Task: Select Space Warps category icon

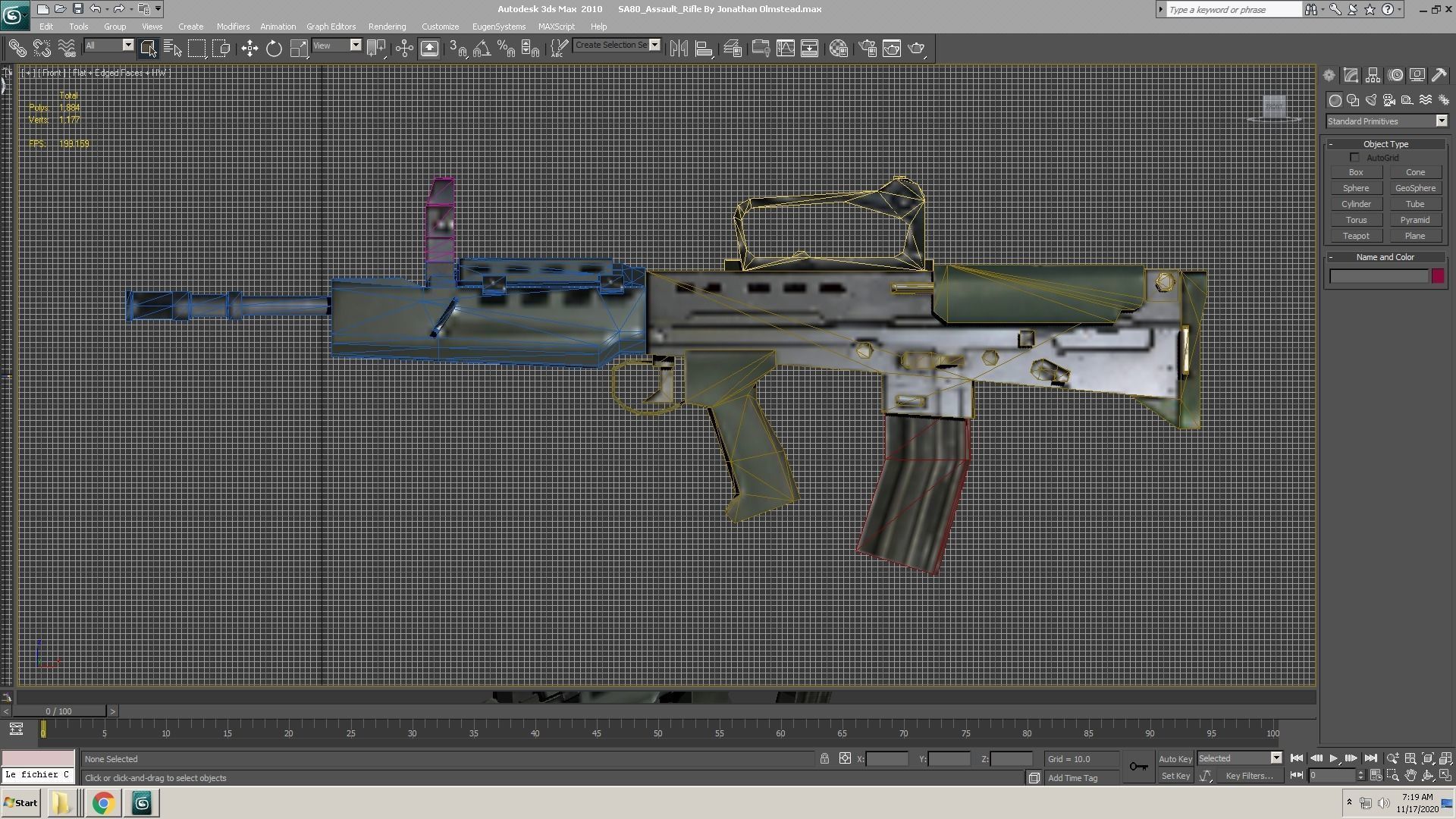Action: point(1426,100)
